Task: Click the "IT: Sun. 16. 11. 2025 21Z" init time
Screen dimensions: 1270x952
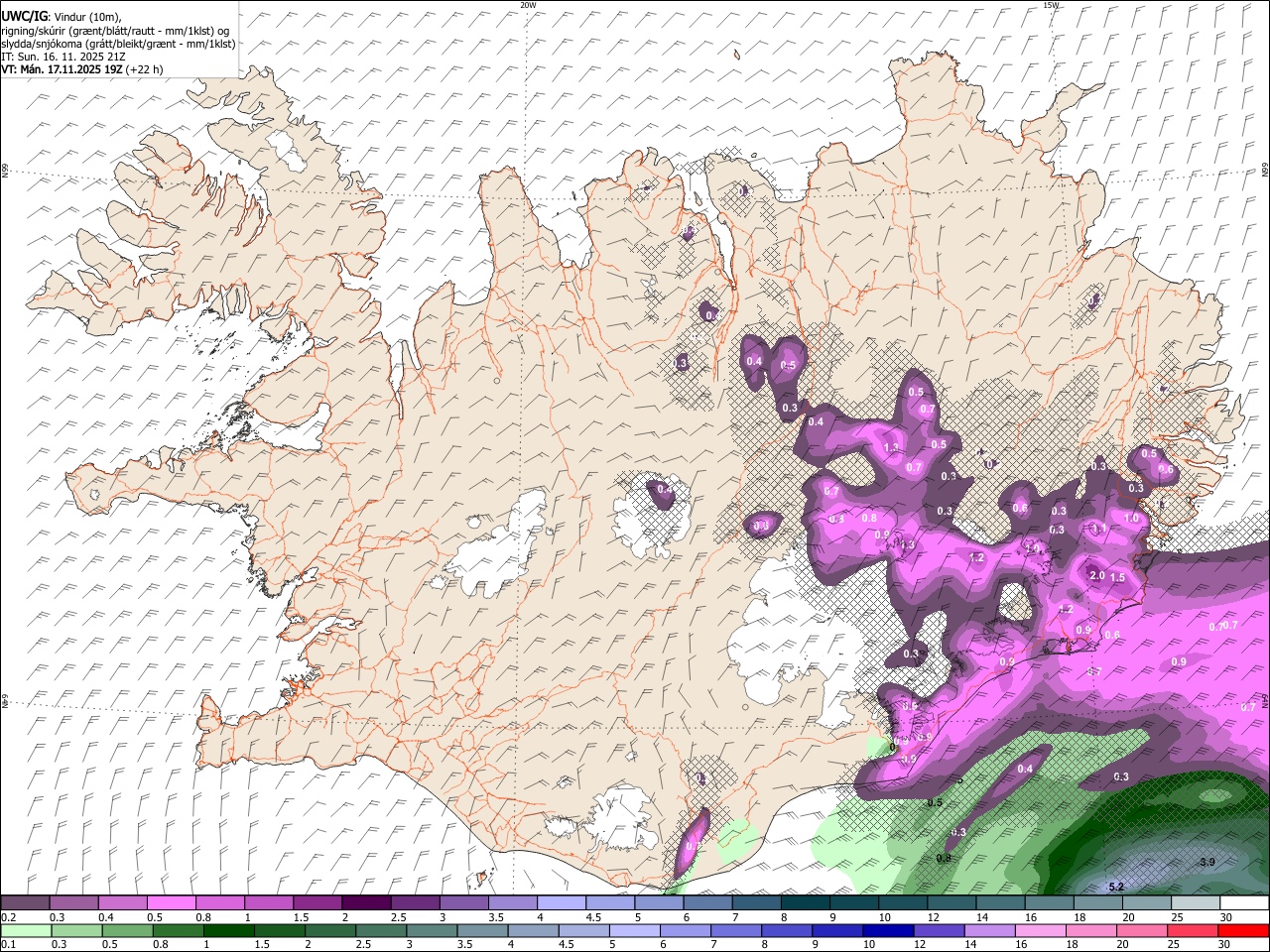Action: (63, 57)
